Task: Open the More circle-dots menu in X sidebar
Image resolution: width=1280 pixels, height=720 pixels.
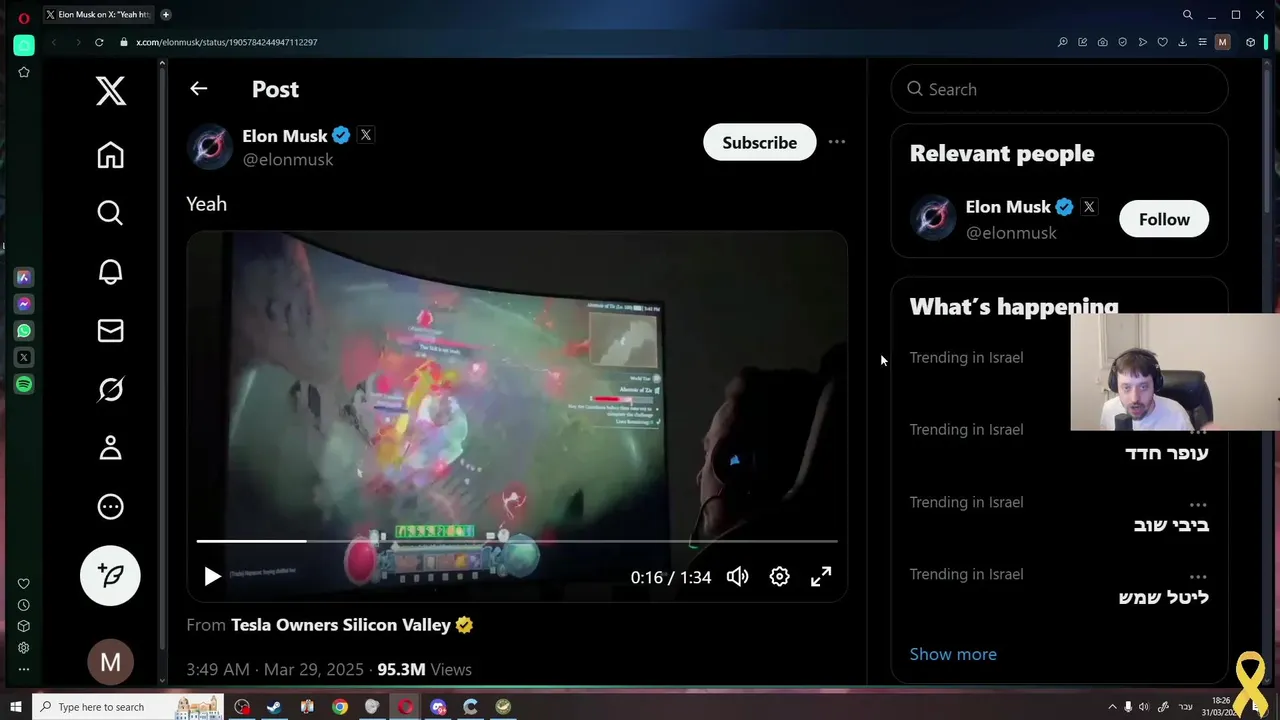Action: click(110, 507)
